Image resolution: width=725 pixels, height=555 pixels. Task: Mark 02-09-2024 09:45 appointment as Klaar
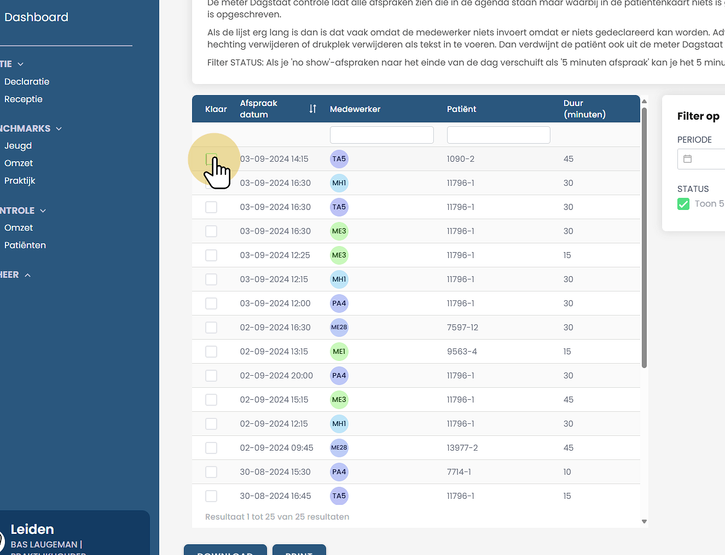[211, 447]
